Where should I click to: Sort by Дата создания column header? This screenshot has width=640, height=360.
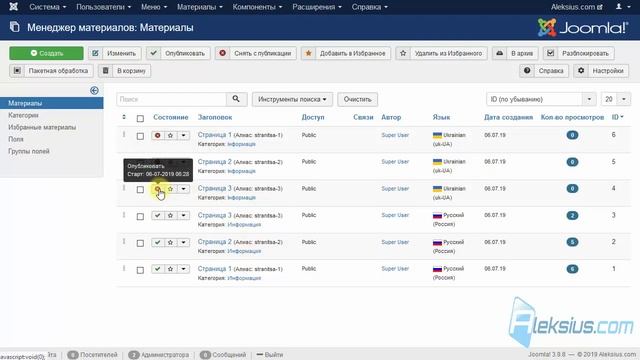[509, 117]
